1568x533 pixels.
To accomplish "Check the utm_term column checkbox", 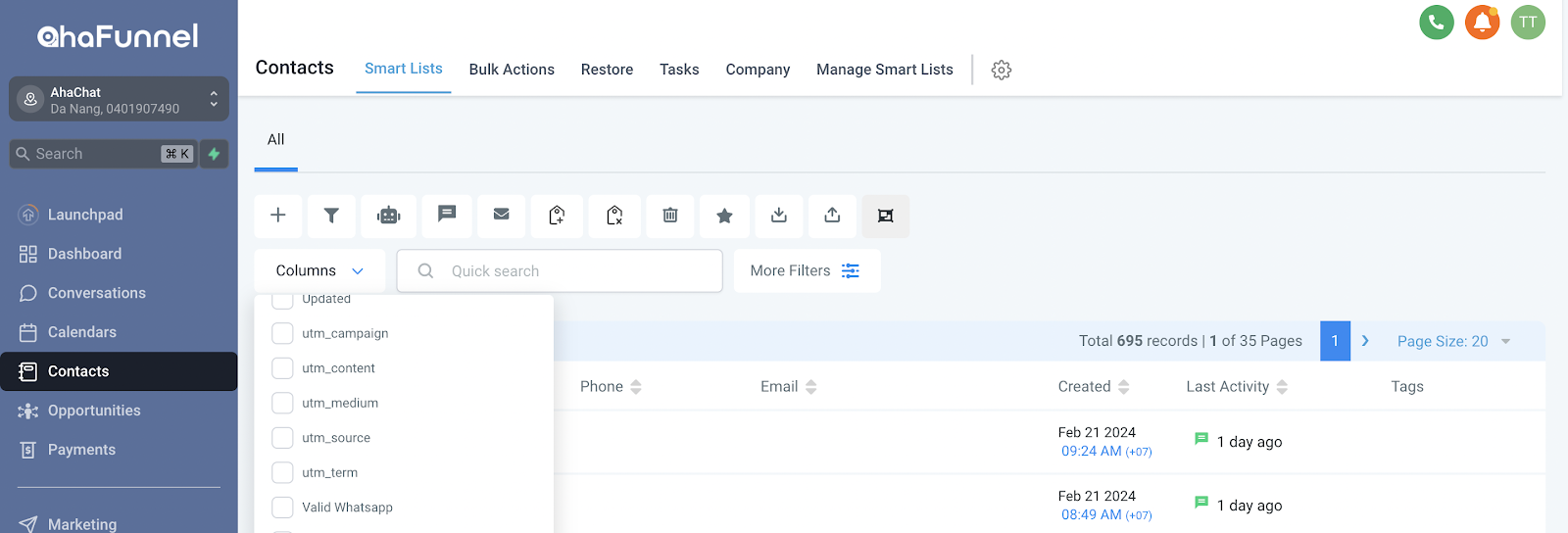I will 282,472.
